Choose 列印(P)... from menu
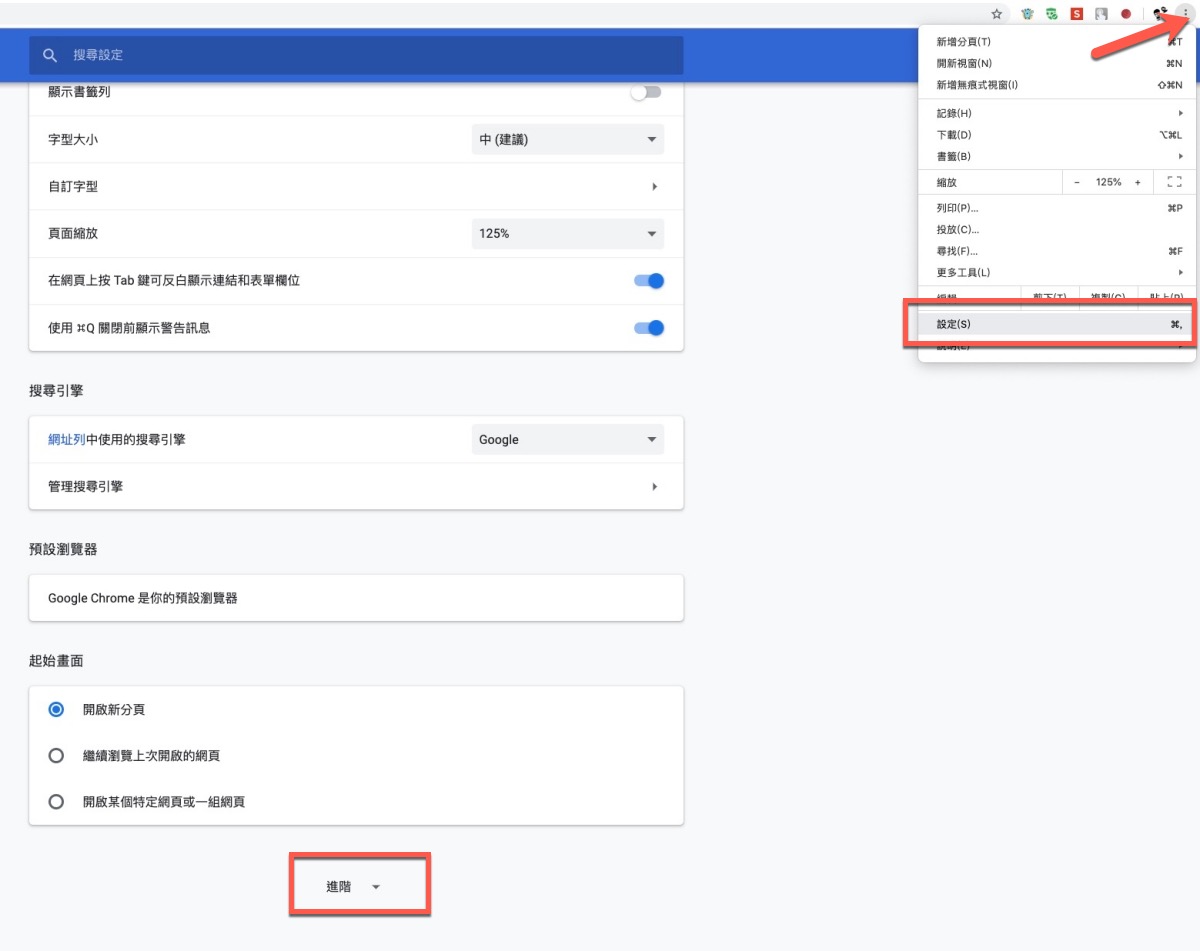 pyautogui.click(x=1057, y=208)
